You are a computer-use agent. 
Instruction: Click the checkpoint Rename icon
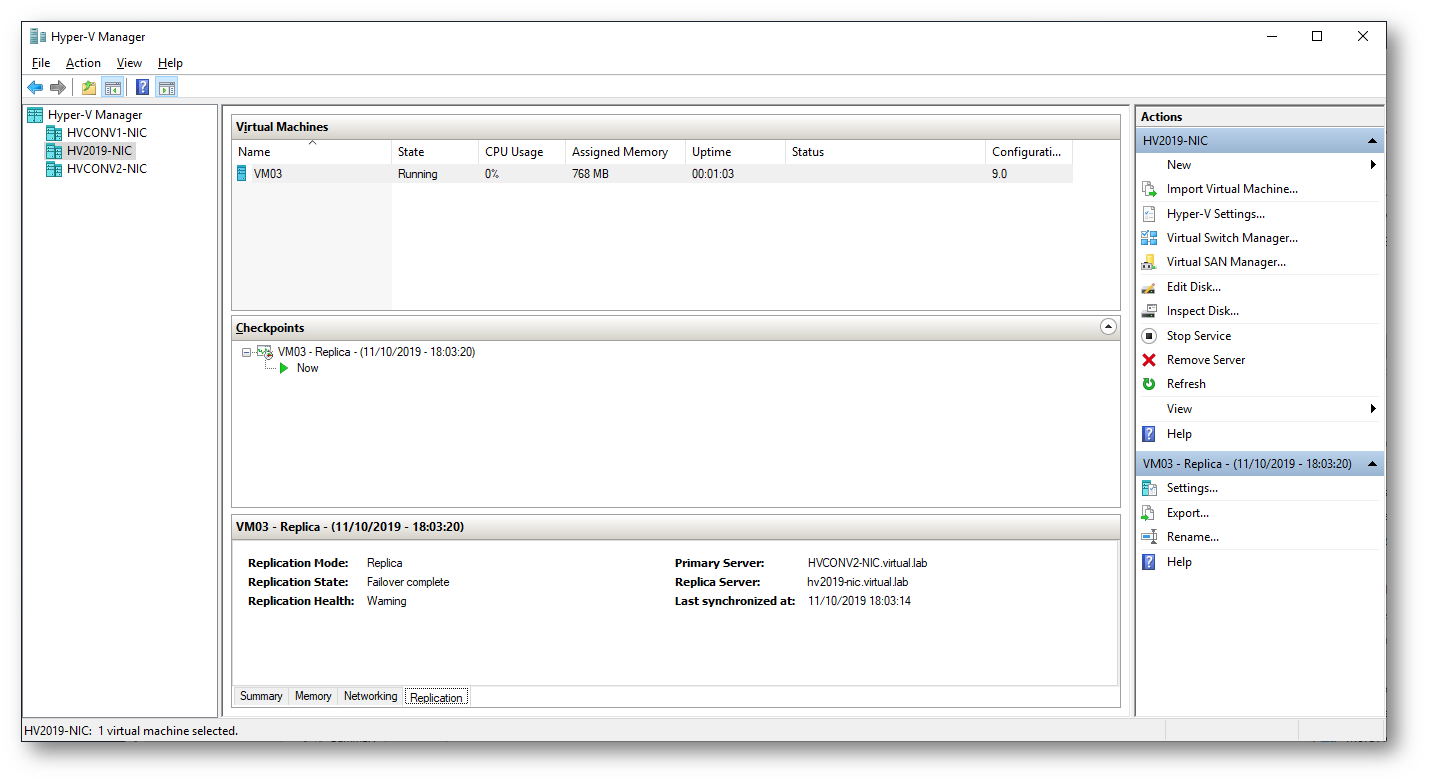(x=1149, y=537)
